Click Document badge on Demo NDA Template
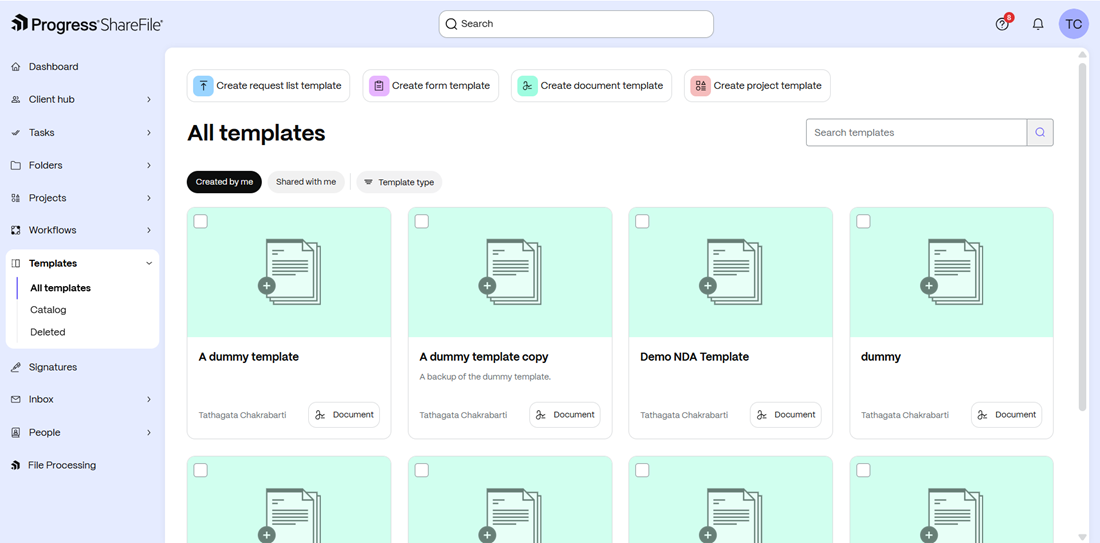 [x=786, y=415]
